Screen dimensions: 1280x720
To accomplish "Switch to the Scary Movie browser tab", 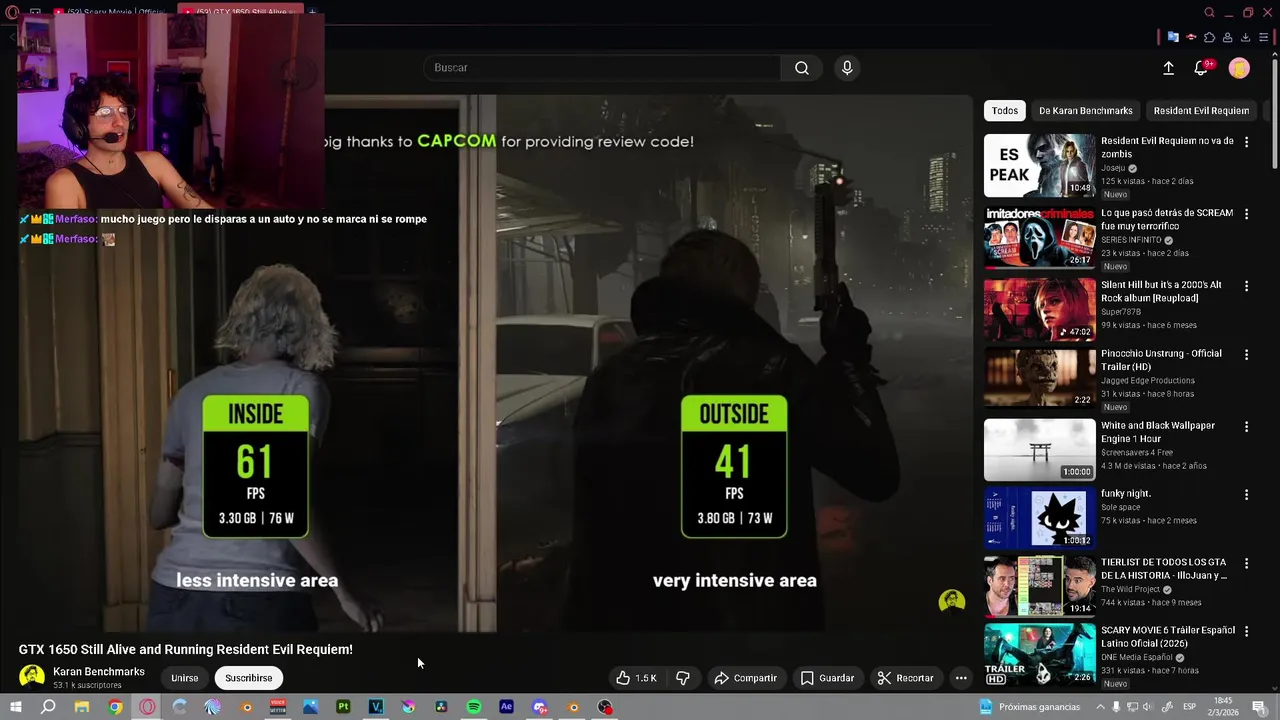I will point(111,12).
